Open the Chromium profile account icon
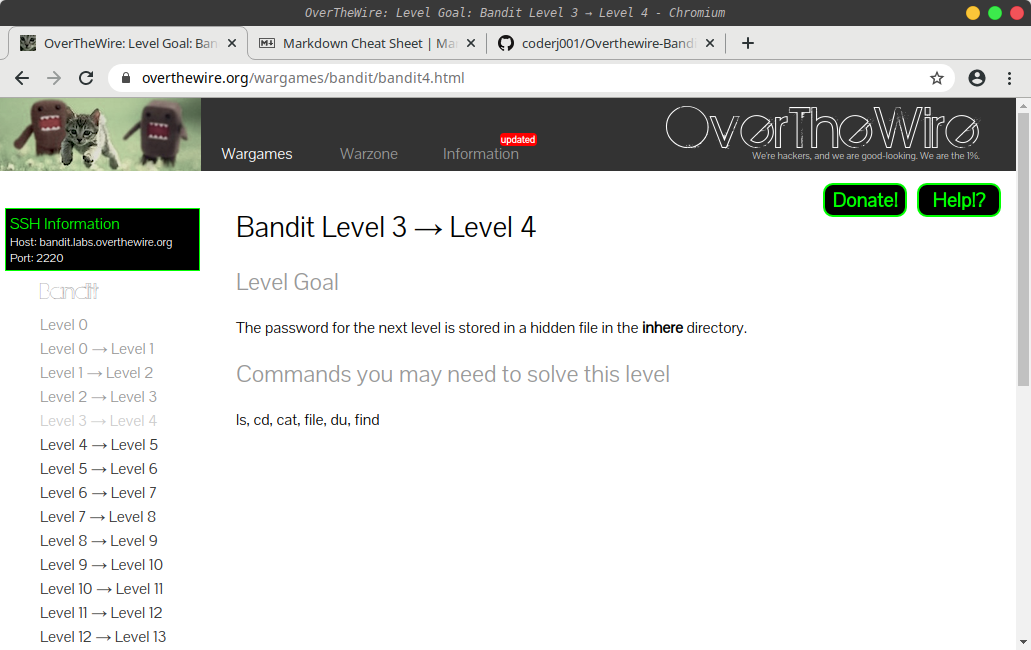 [977, 78]
